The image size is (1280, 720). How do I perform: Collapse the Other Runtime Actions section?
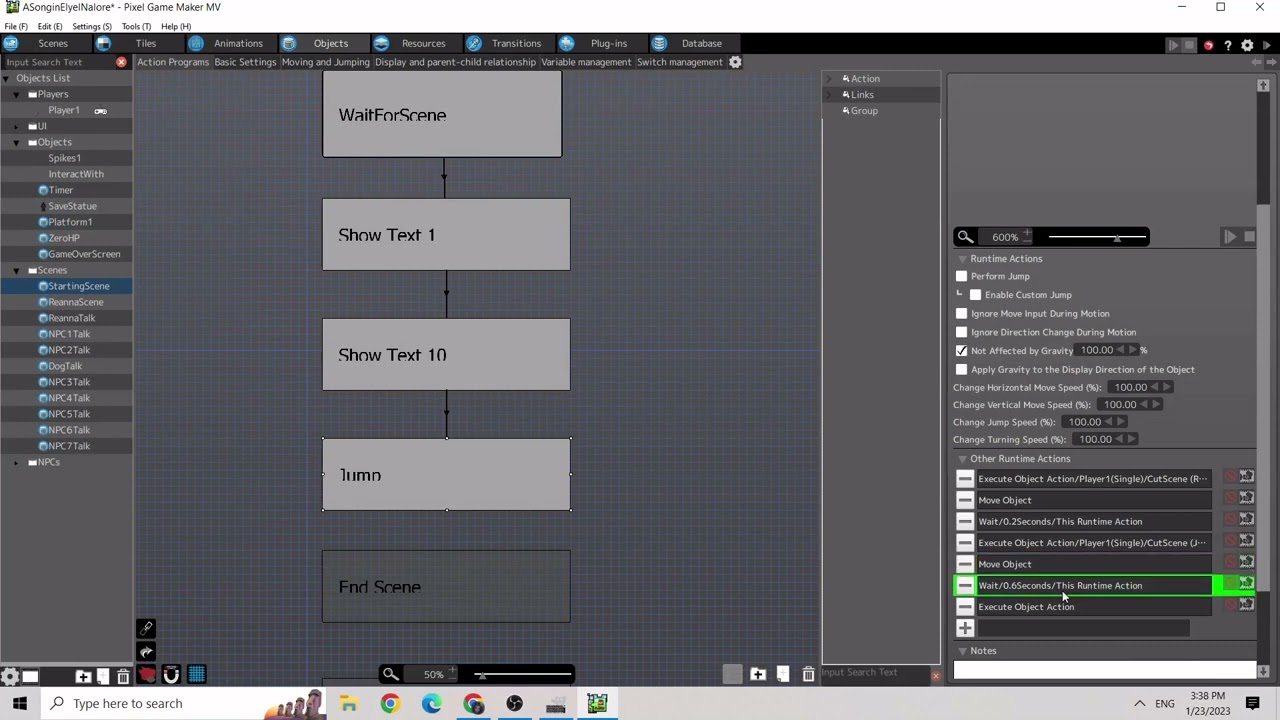pyautogui.click(x=962, y=459)
